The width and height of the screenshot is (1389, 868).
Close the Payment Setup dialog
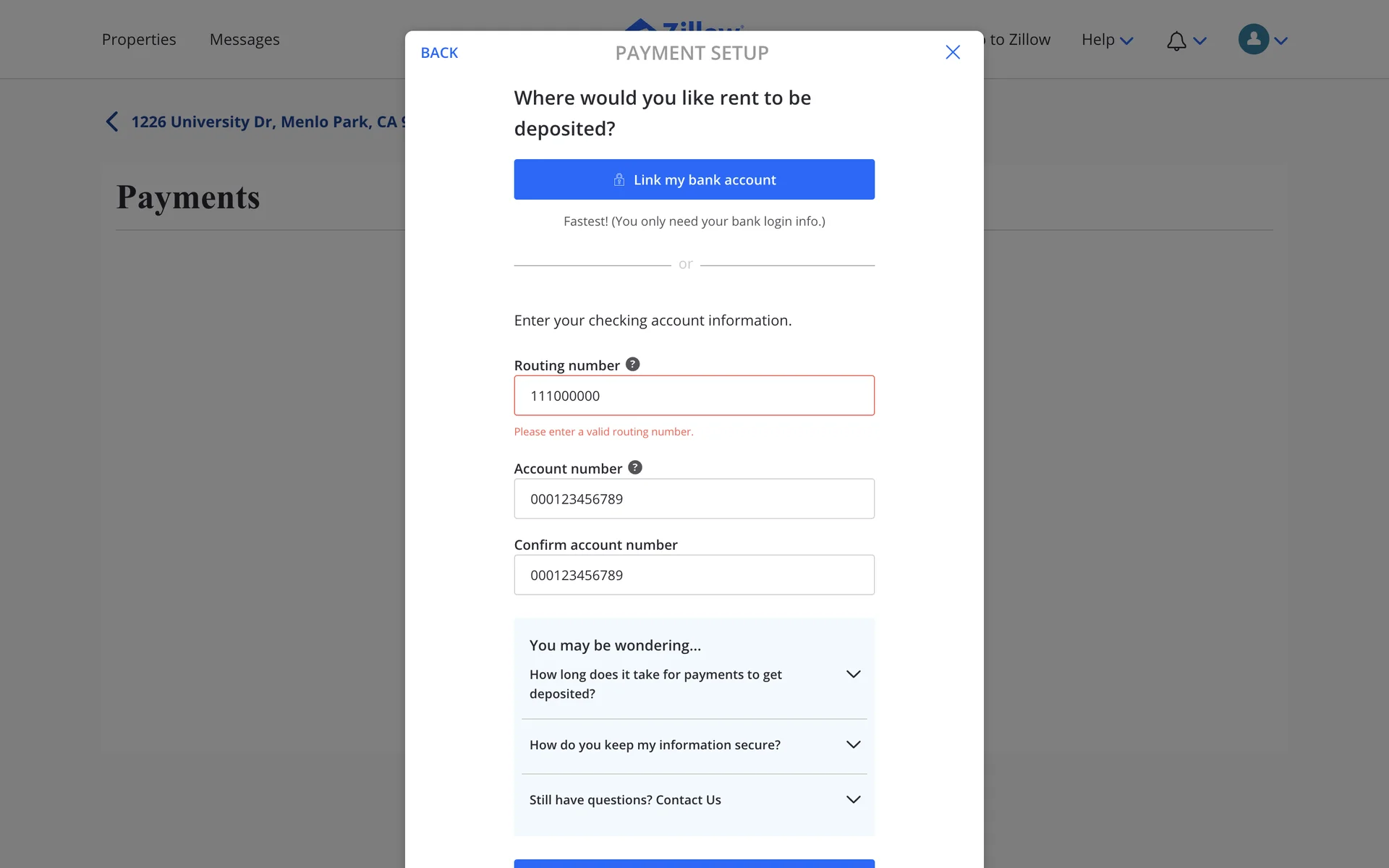click(x=952, y=52)
